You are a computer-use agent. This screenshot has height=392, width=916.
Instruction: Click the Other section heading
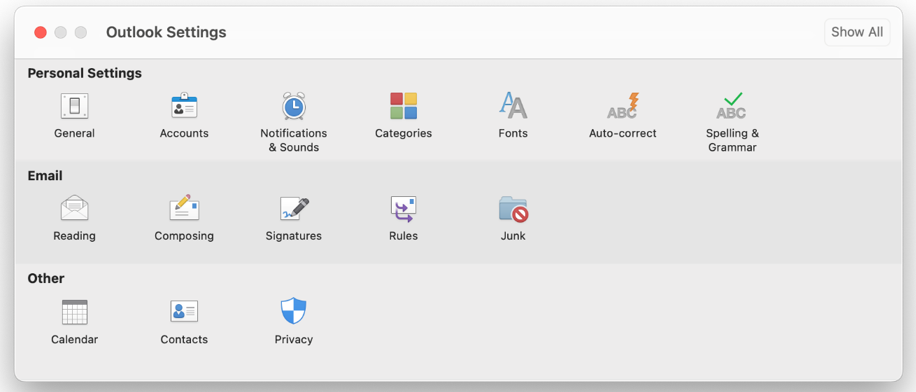(x=46, y=279)
